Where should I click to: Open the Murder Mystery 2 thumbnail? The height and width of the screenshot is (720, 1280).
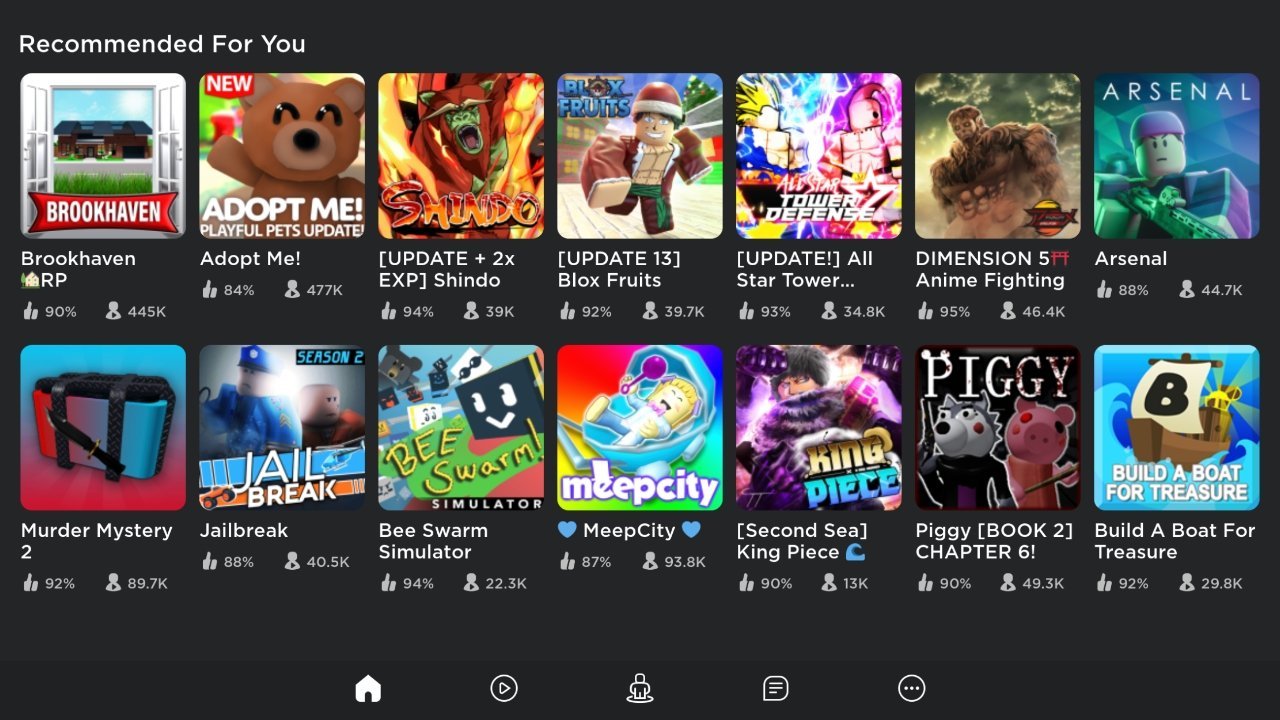point(103,428)
